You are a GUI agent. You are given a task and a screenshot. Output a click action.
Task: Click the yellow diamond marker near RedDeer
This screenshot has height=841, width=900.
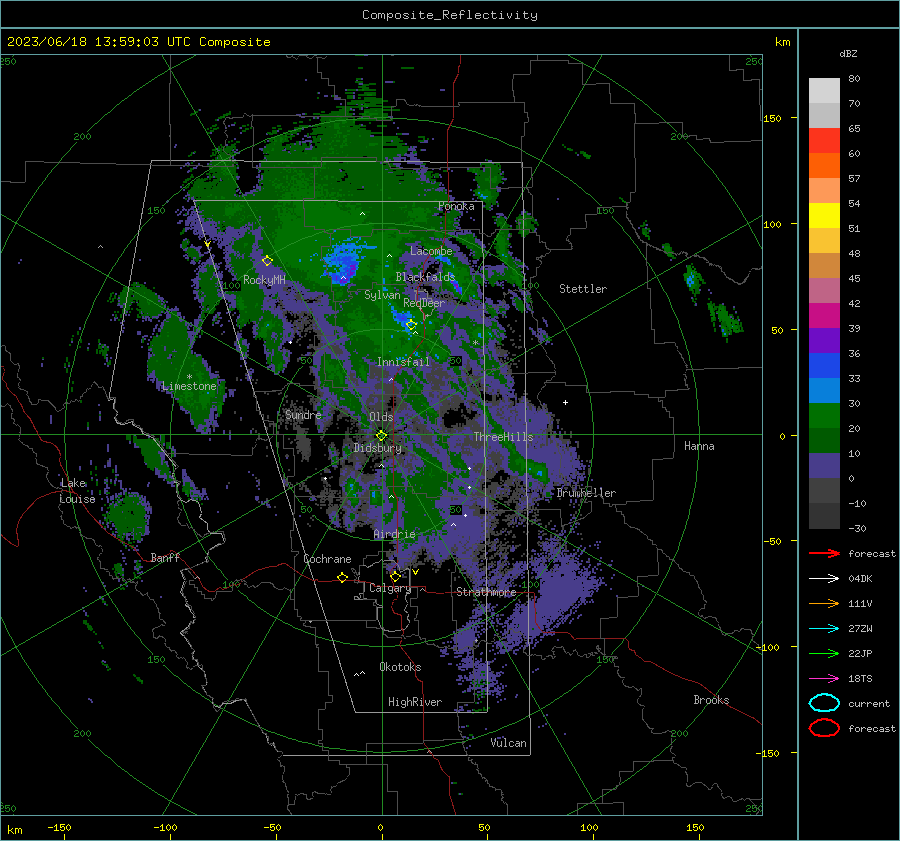(411, 325)
